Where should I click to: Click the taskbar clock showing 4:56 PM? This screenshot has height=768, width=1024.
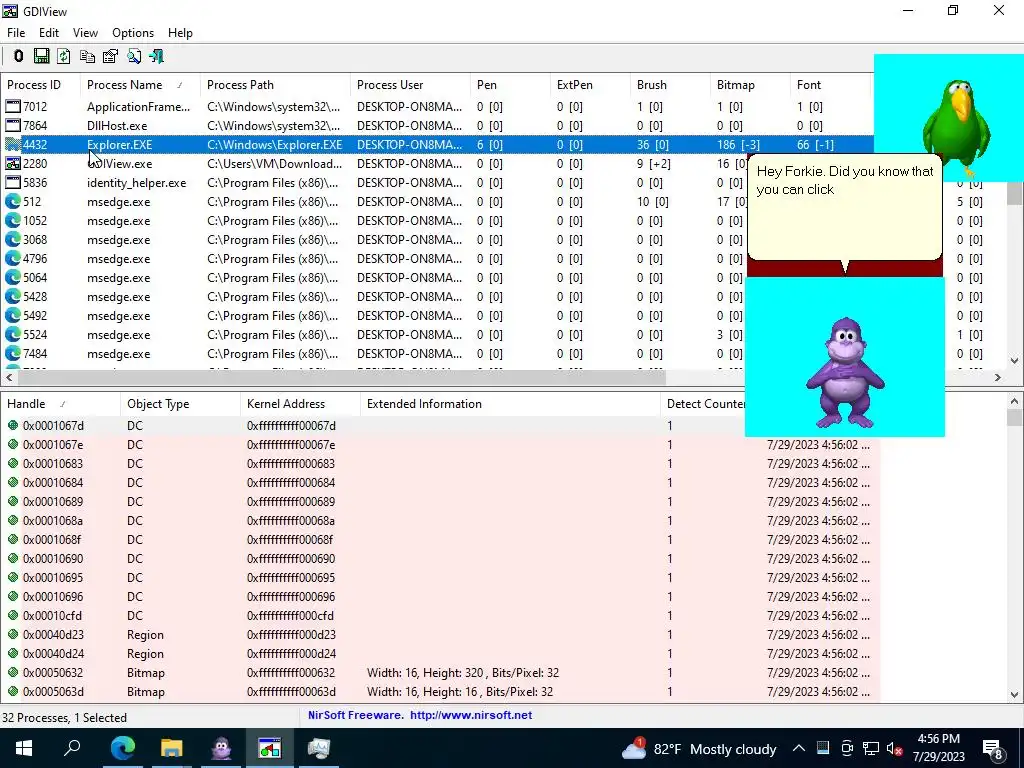coord(938,748)
